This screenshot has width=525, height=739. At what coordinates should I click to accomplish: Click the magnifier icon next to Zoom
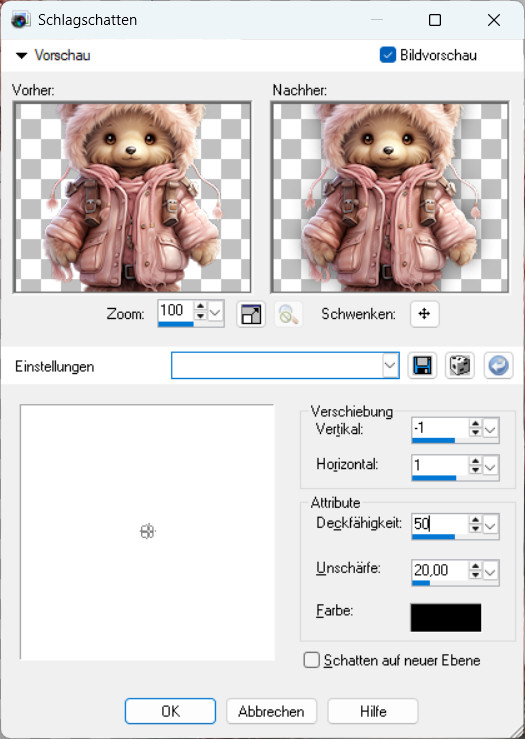[x=288, y=314]
